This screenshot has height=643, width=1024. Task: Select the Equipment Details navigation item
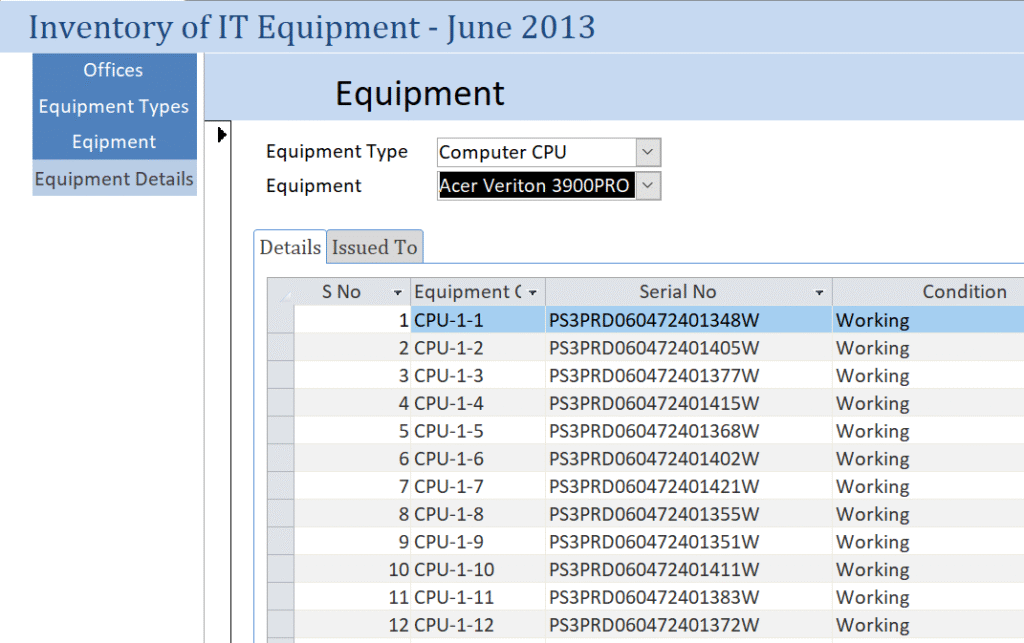[x=114, y=179]
